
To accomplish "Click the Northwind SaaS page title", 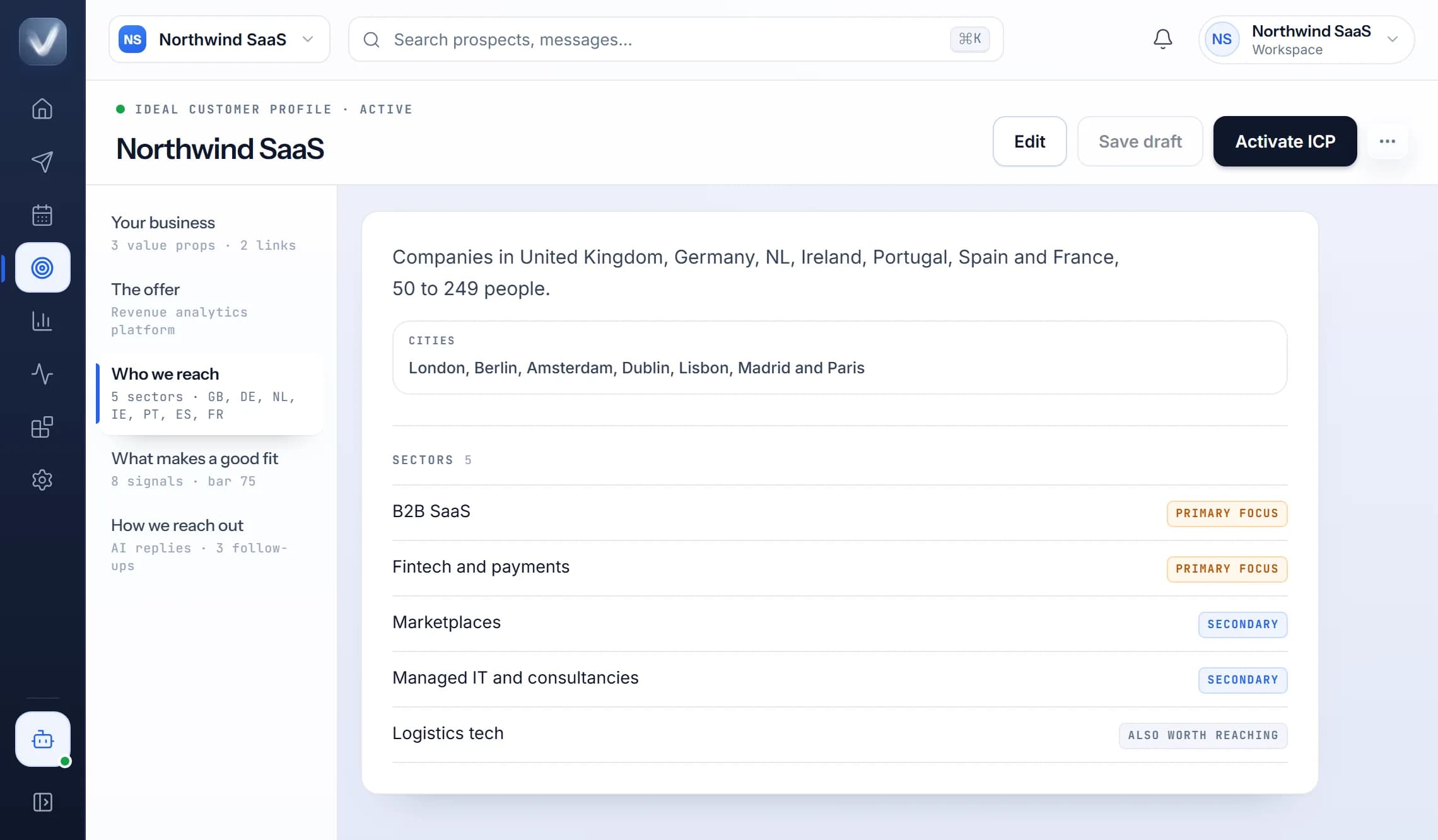I will (220, 149).
